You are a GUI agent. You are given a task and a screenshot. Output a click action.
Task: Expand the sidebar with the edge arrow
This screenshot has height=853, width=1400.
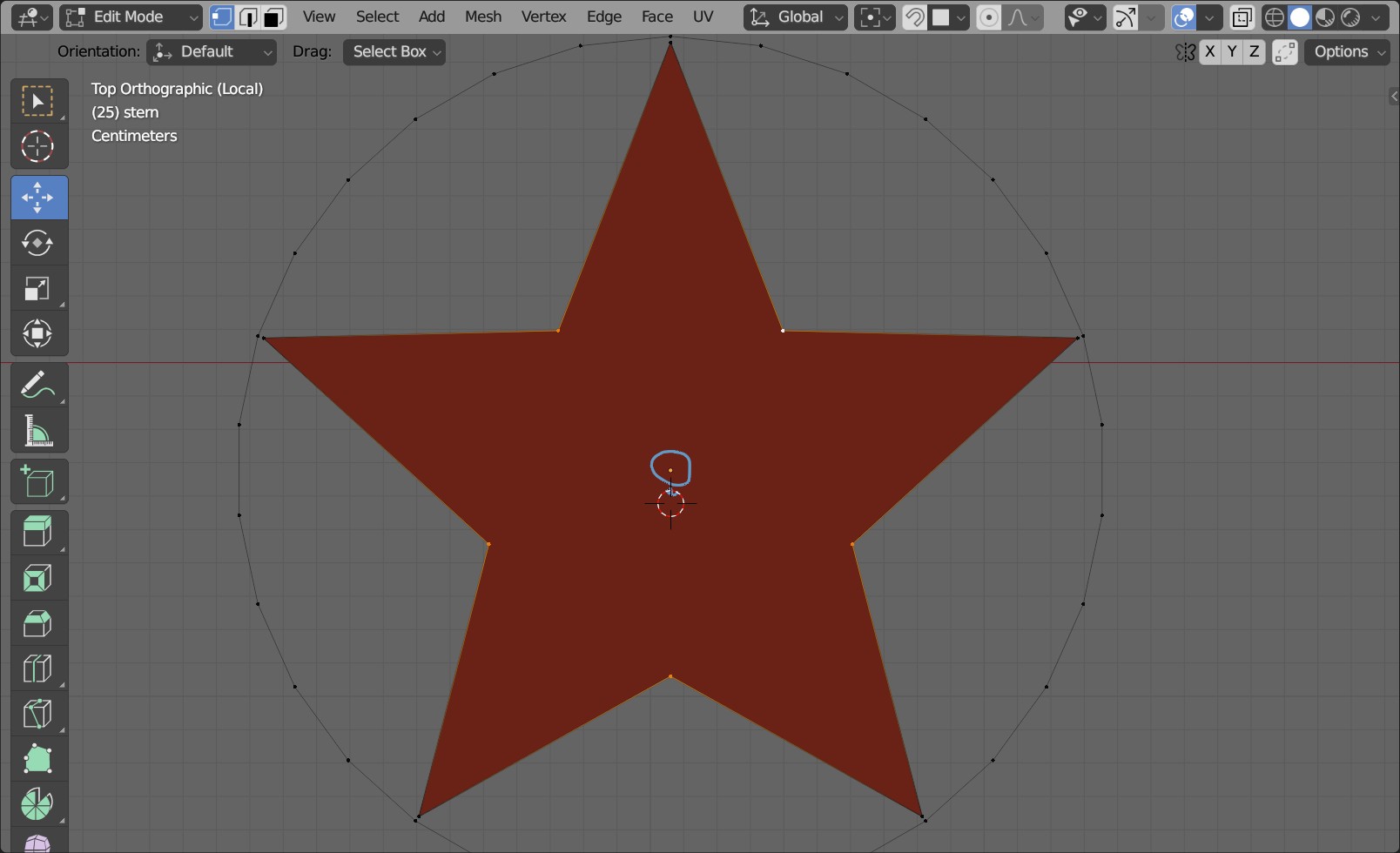tap(1393, 96)
